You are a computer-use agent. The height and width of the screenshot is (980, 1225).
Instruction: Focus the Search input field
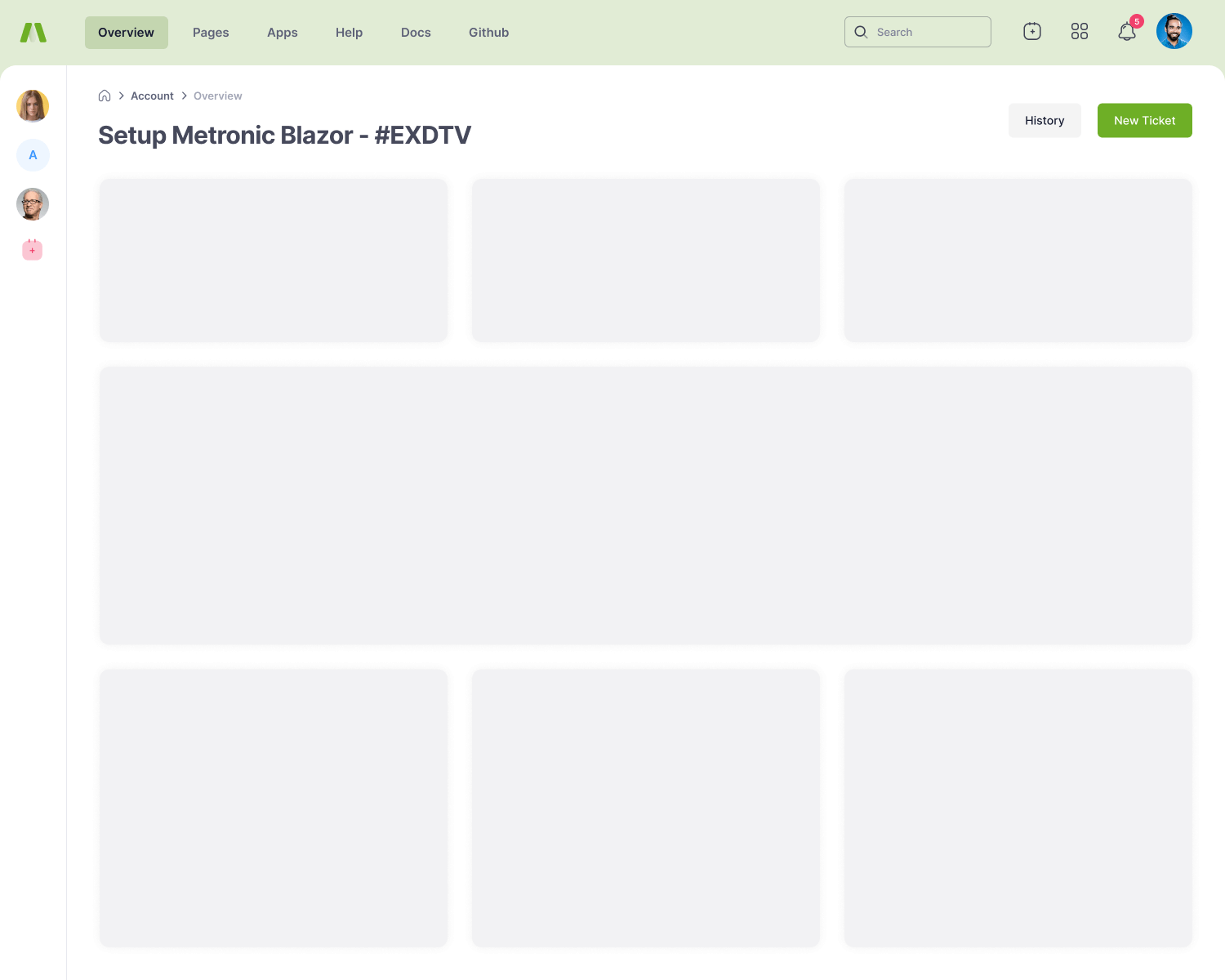click(918, 32)
